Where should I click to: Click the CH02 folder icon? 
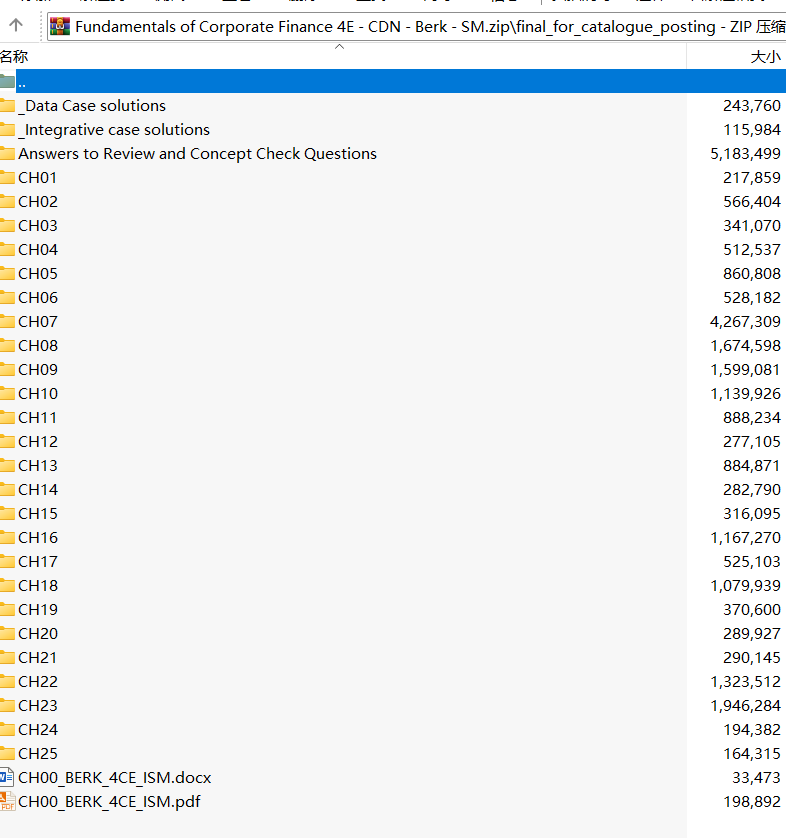pos(7,201)
